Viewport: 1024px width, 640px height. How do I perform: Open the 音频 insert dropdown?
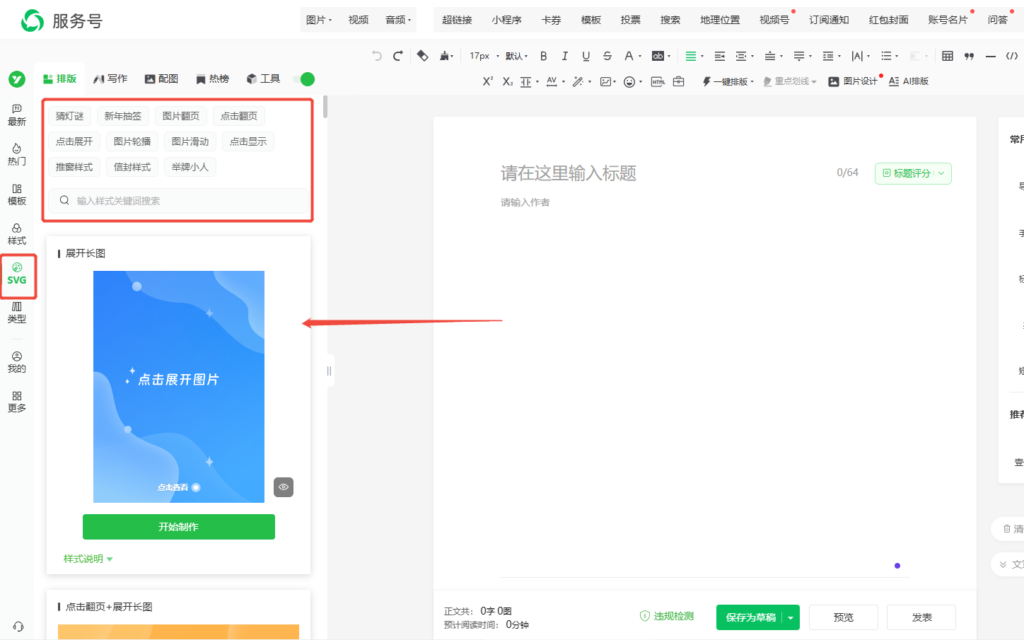(398, 20)
